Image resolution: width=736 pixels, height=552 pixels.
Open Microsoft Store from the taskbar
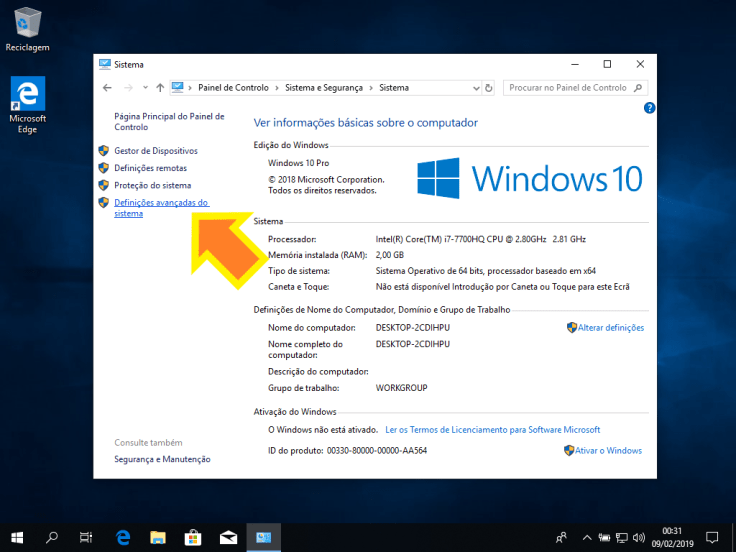[x=192, y=537]
